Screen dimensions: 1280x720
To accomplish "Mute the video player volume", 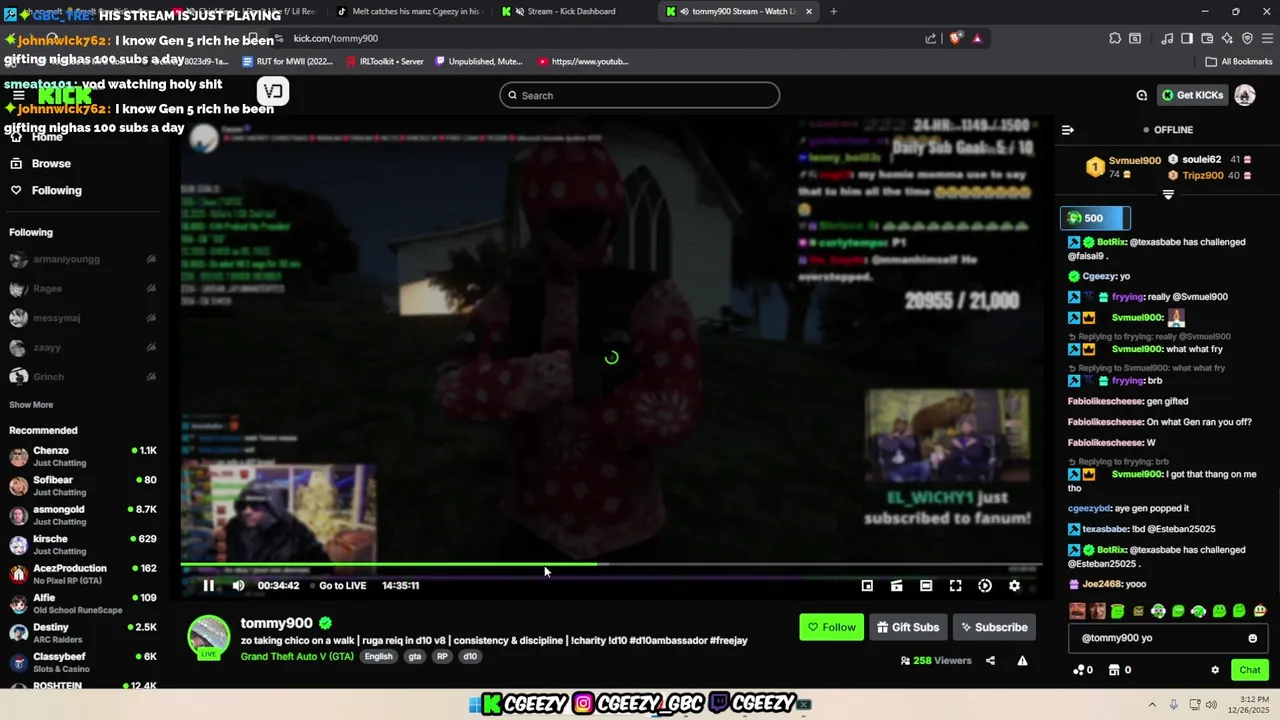I will click(238, 586).
